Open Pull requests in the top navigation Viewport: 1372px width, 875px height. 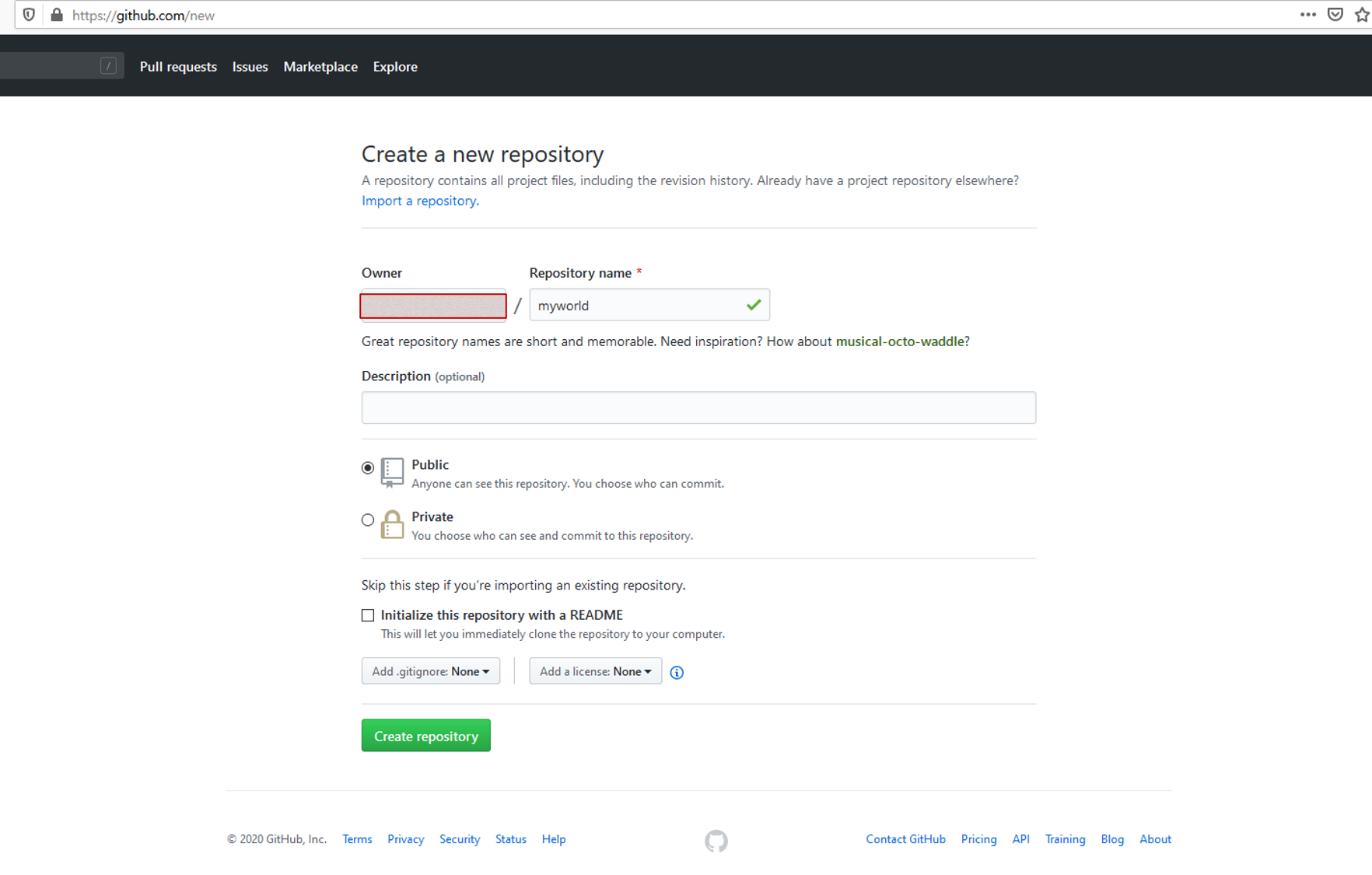178,67
